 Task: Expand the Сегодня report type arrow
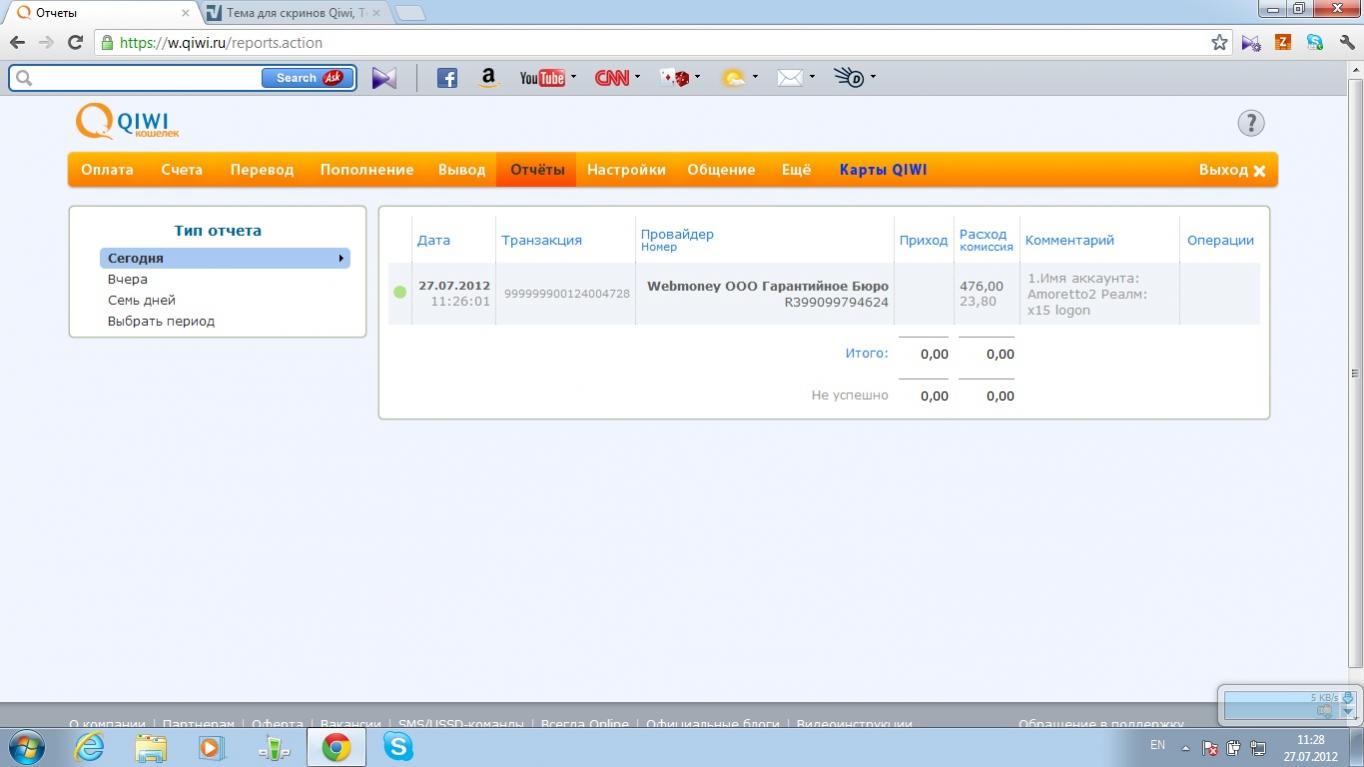pyautogui.click(x=341, y=258)
